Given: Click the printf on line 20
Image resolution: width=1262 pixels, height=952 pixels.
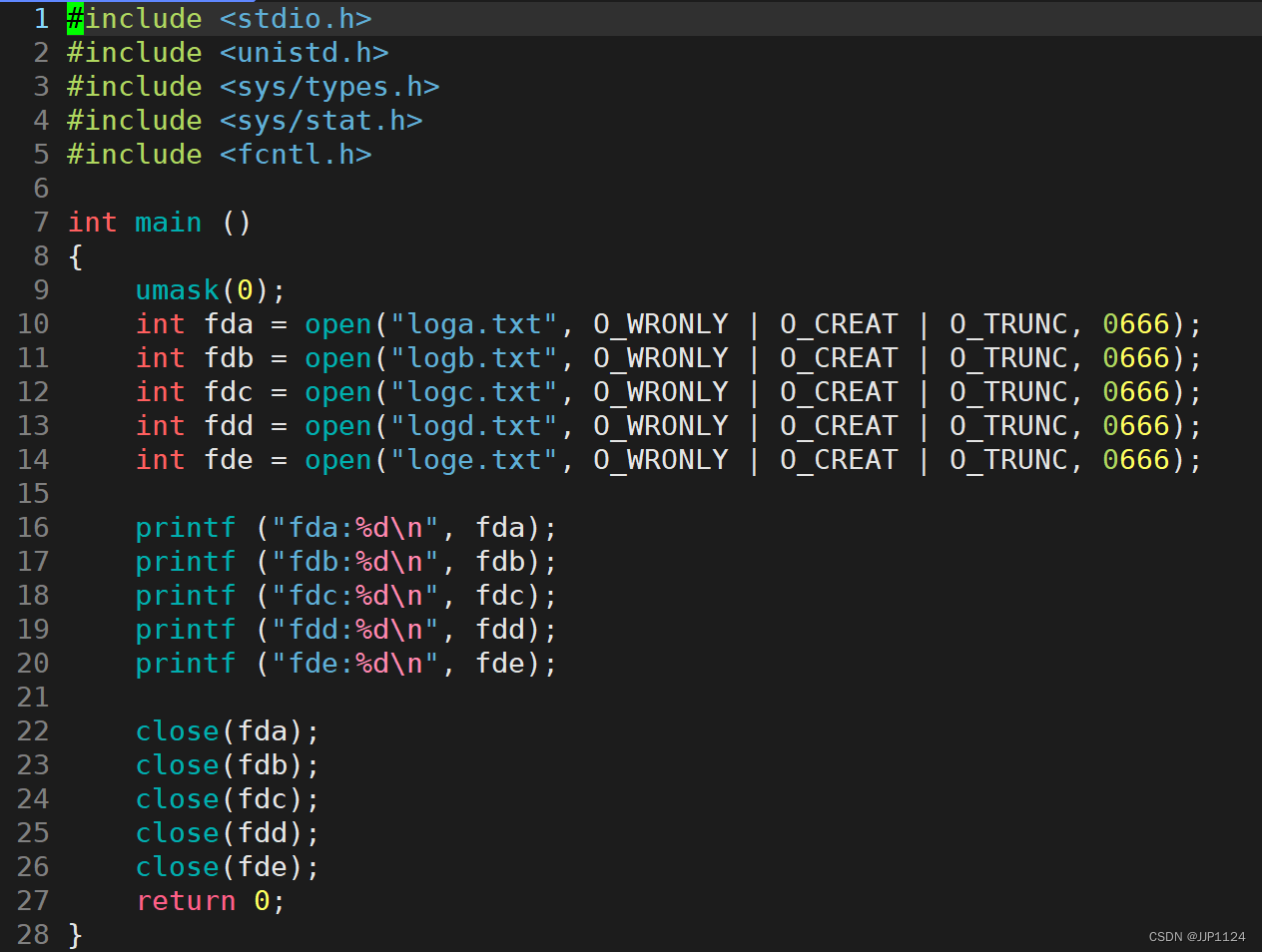Looking at the screenshot, I should point(185,664).
